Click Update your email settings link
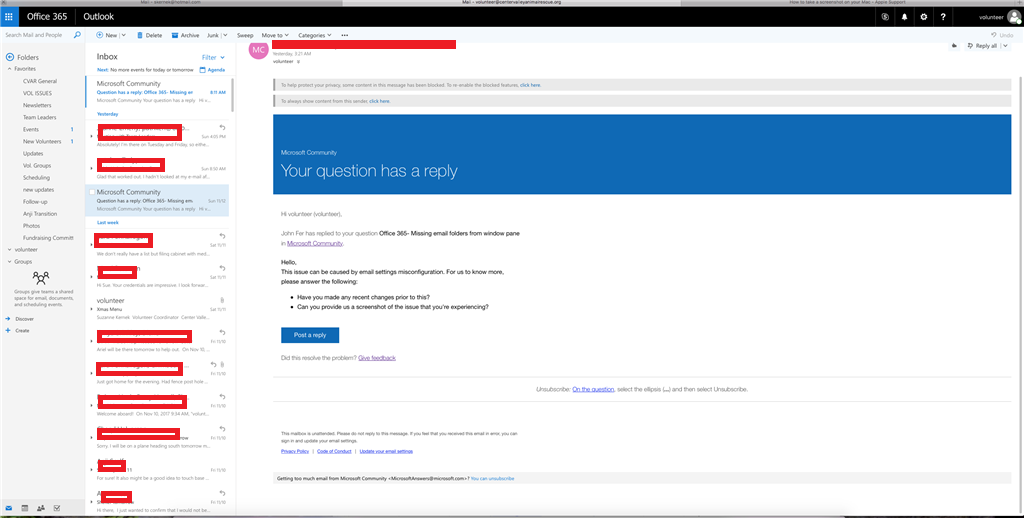The height and width of the screenshot is (518, 1024). (x=386, y=451)
